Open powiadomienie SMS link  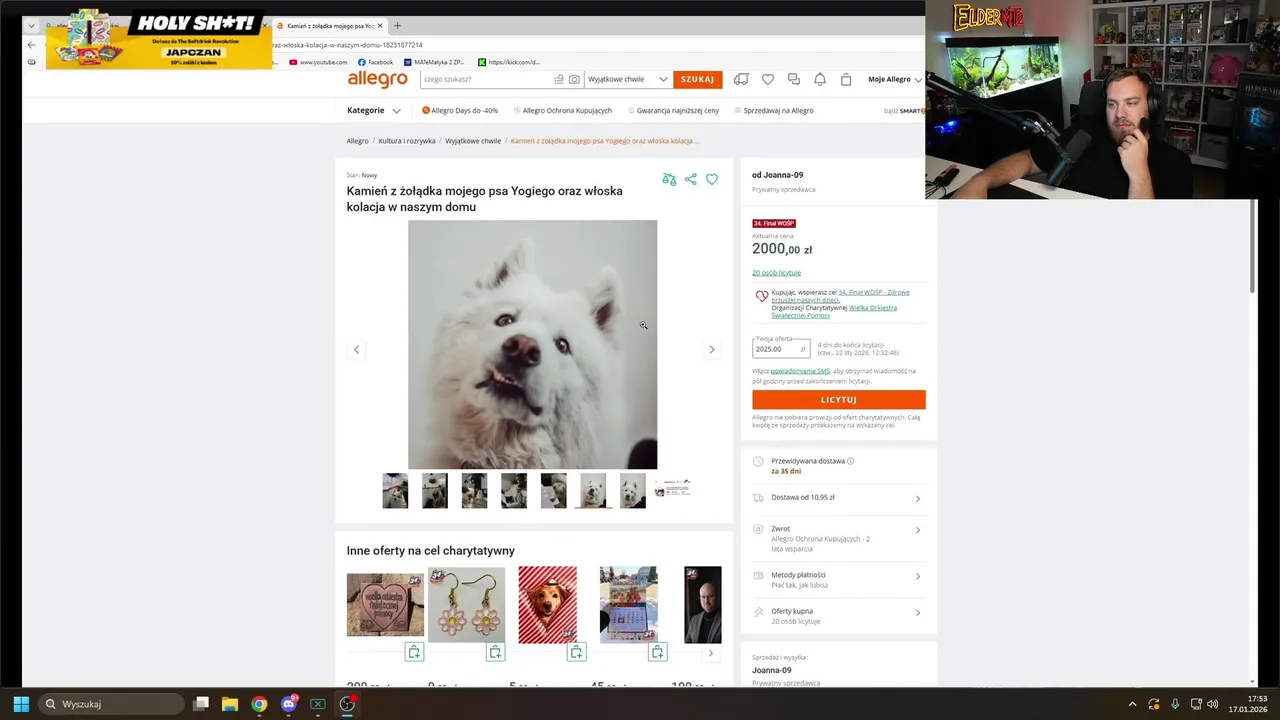(800, 371)
